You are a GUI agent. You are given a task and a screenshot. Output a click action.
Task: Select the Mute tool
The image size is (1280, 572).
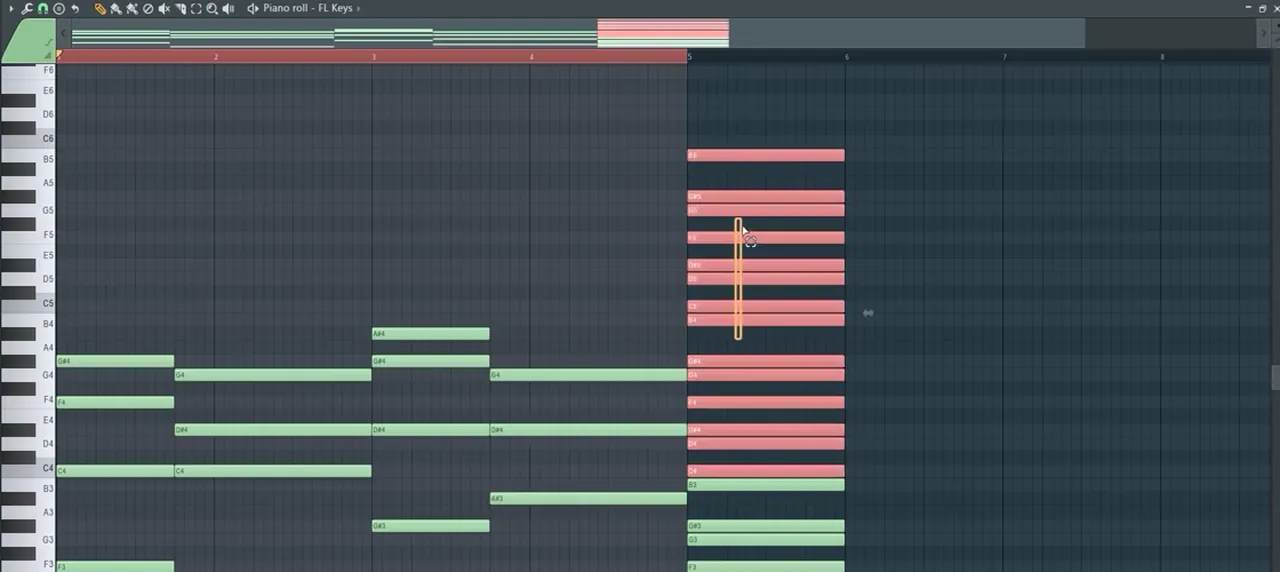(164, 8)
